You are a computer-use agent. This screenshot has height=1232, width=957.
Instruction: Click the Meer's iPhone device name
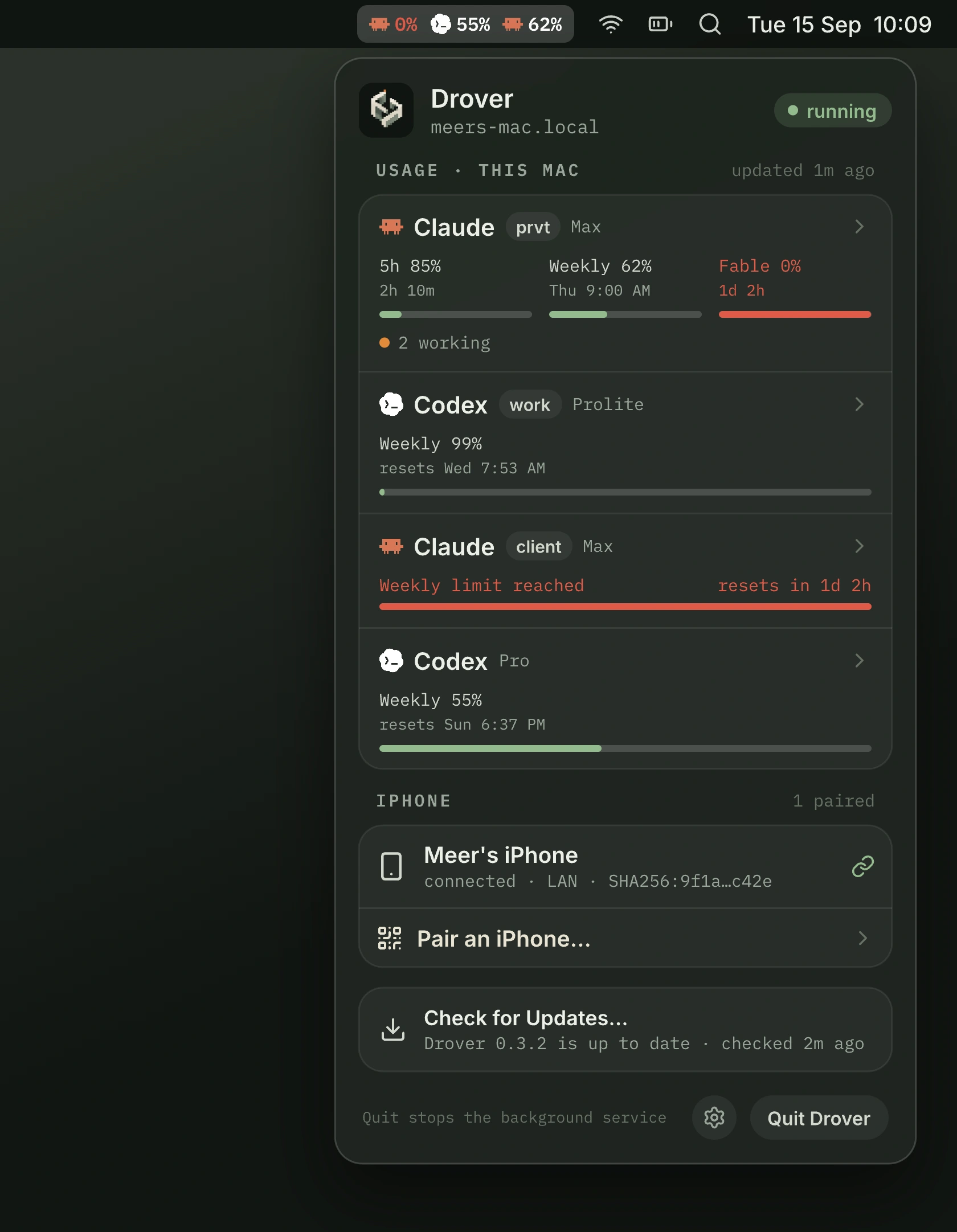(x=501, y=855)
